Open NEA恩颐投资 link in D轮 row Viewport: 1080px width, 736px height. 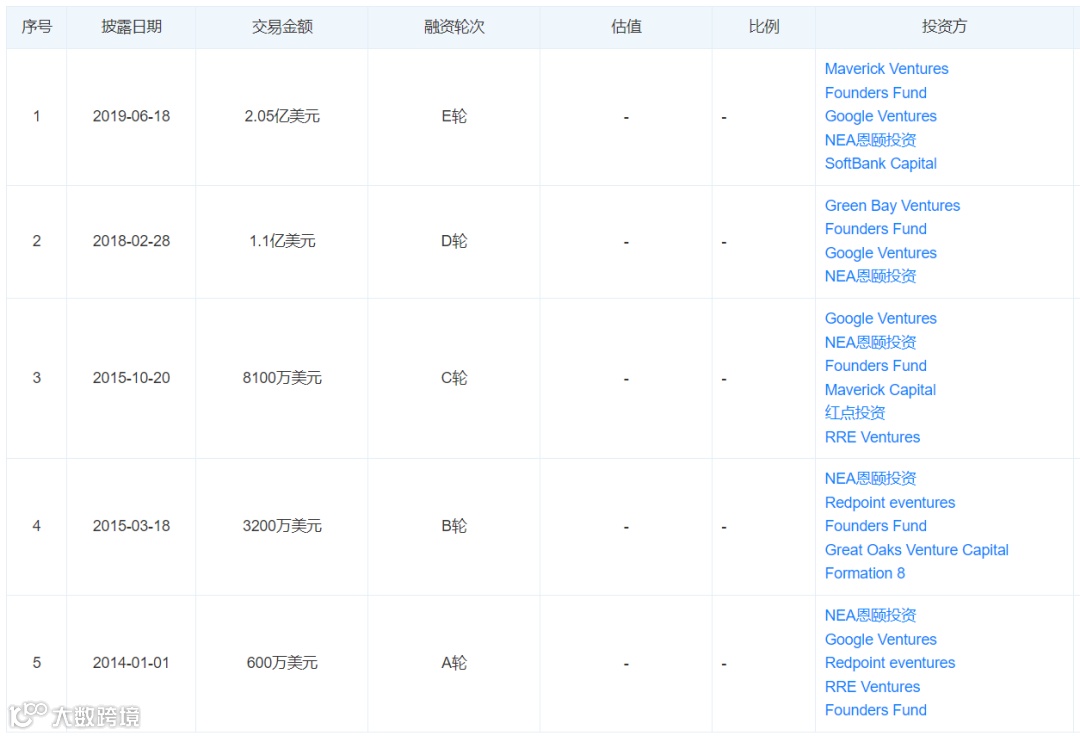click(x=870, y=276)
